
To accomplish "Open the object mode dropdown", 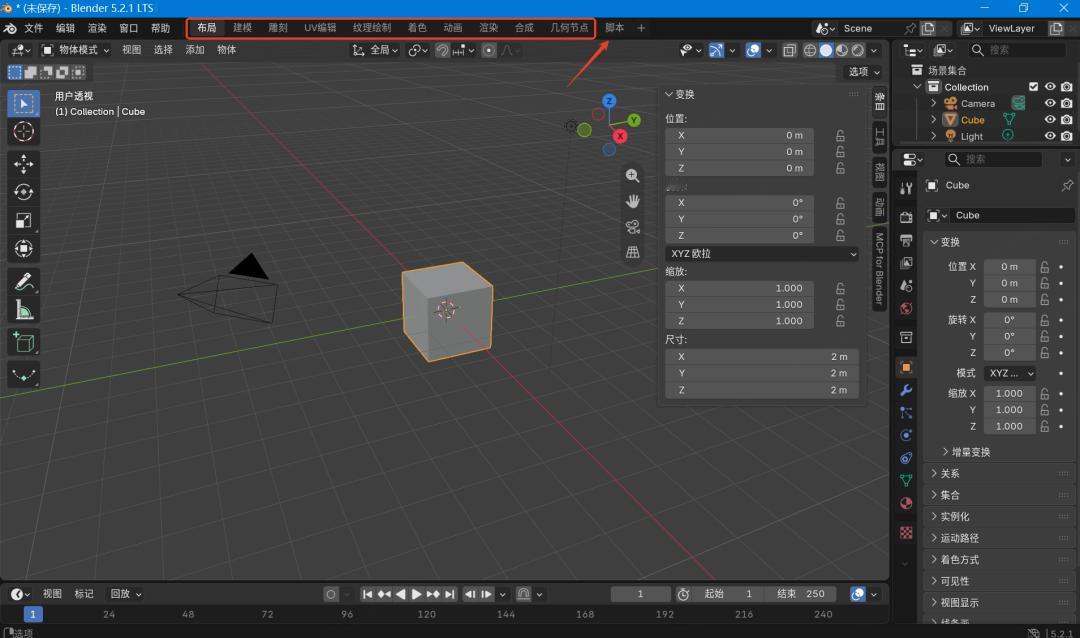I will click(x=76, y=50).
